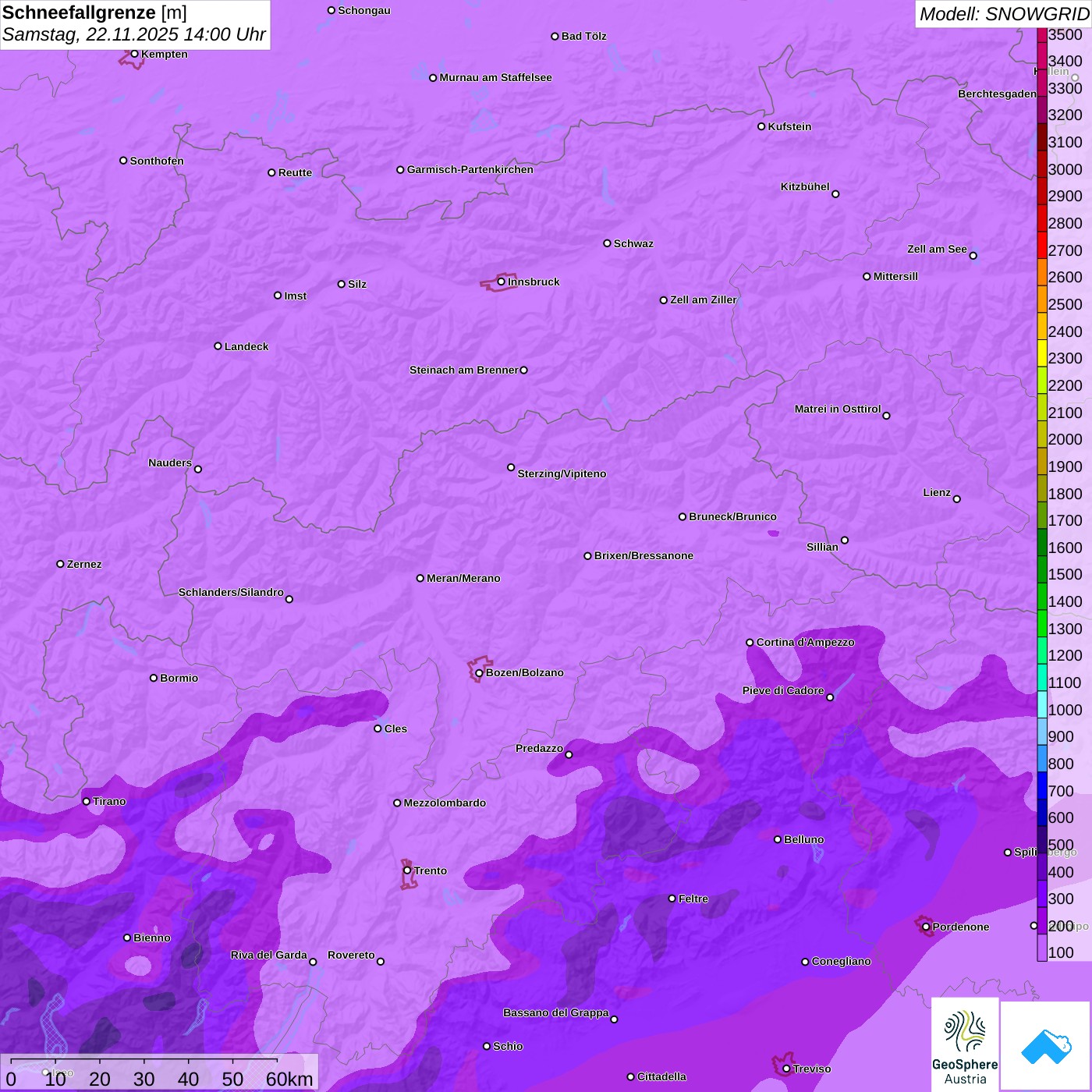Click the Nauders marker dot
This screenshot has width=1092, height=1092.
198,470
